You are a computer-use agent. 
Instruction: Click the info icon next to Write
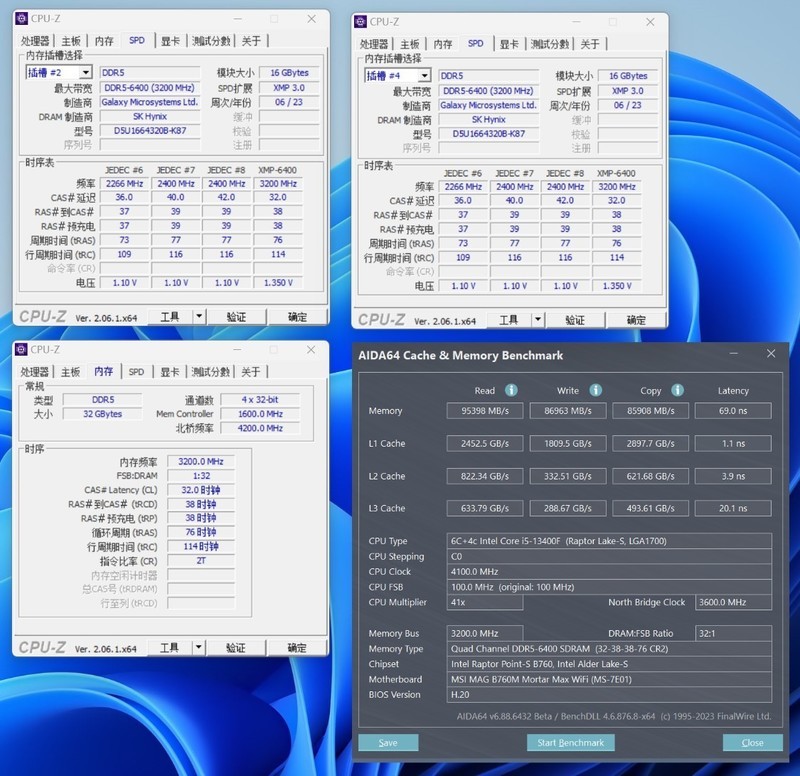click(x=596, y=390)
